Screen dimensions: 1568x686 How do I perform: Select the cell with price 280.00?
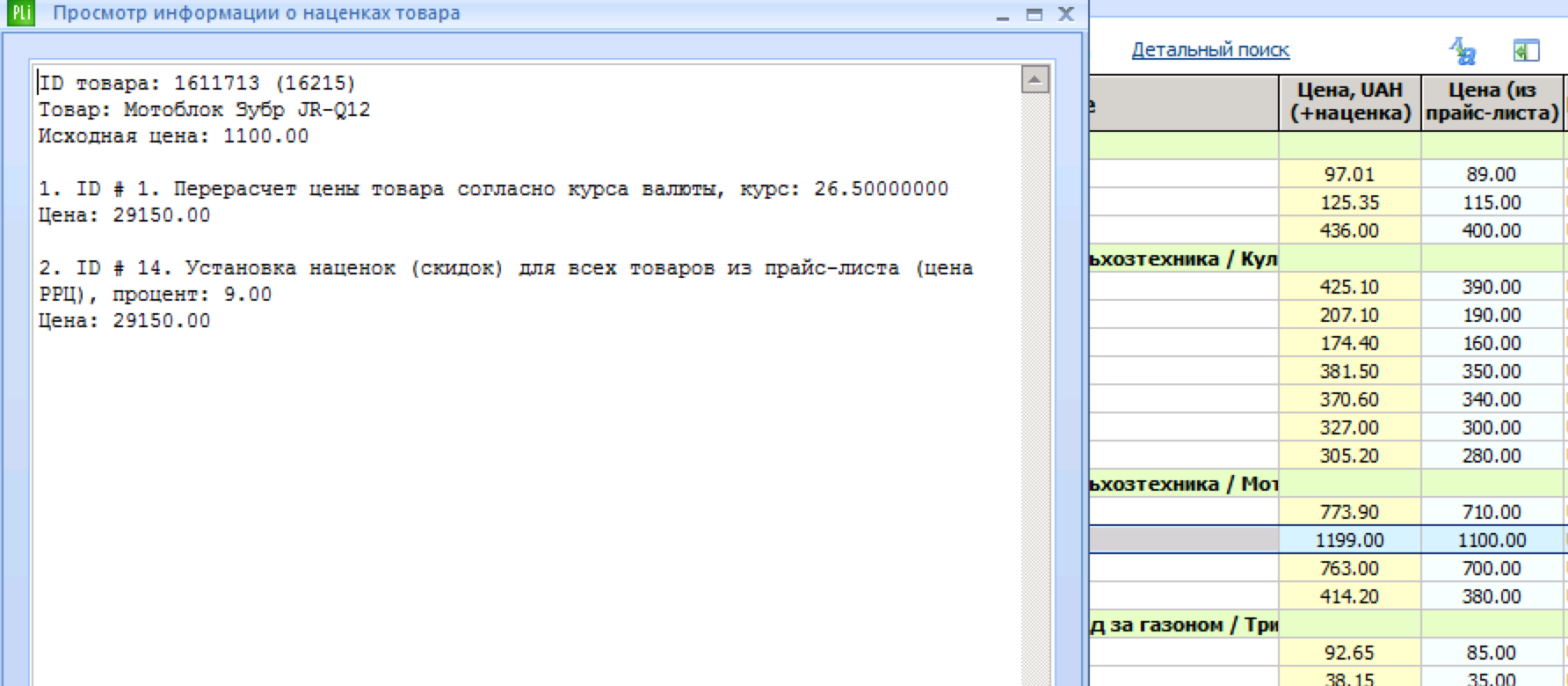(x=1492, y=456)
